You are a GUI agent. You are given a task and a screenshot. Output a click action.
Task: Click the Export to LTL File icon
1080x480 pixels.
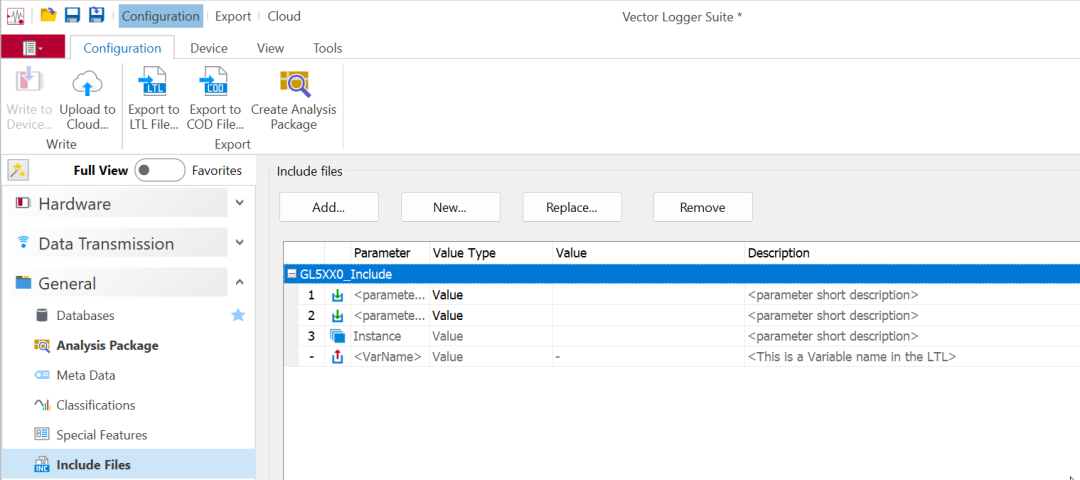pyautogui.click(x=153, y=83)
